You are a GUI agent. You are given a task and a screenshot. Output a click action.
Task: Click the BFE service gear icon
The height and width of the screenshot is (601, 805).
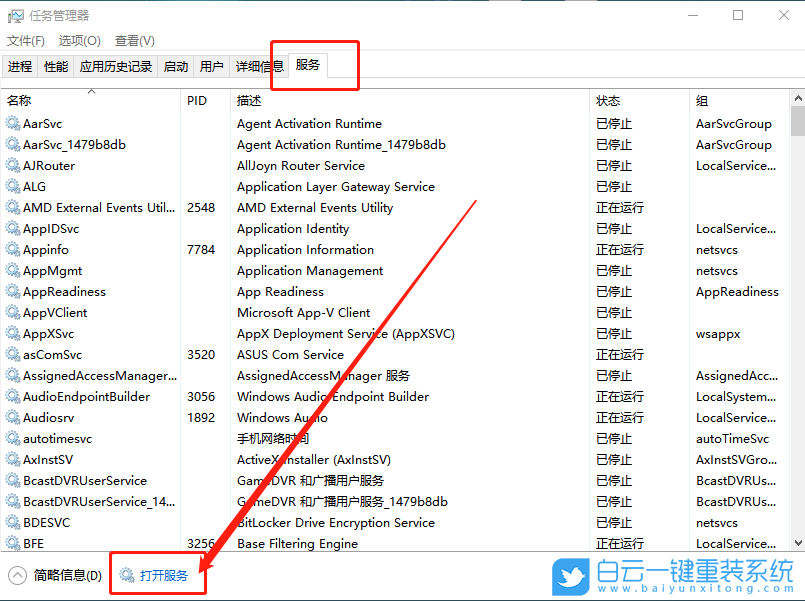14,543
